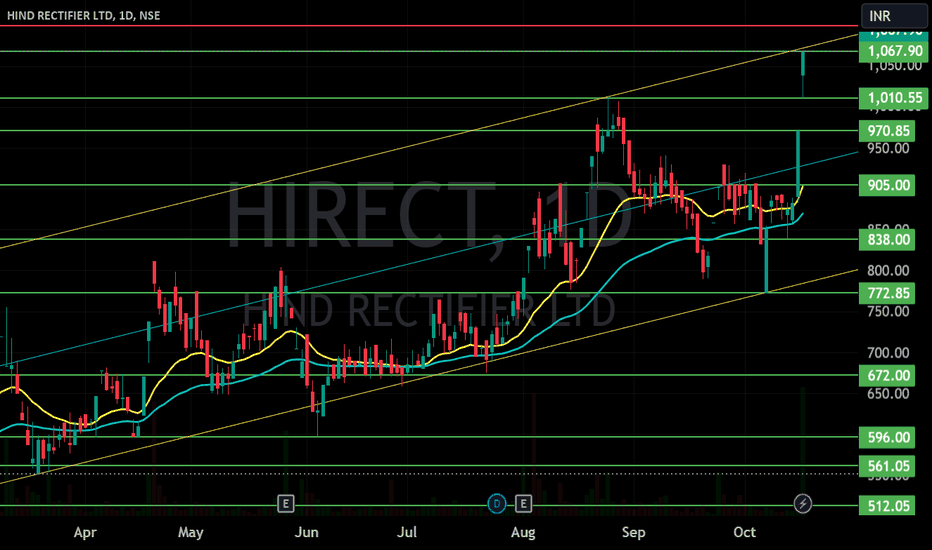This screenshot has height=550, width=932.
Task: Click the HIND RECTIFIER LTD symbol title
Action: [x=84, y=15]
